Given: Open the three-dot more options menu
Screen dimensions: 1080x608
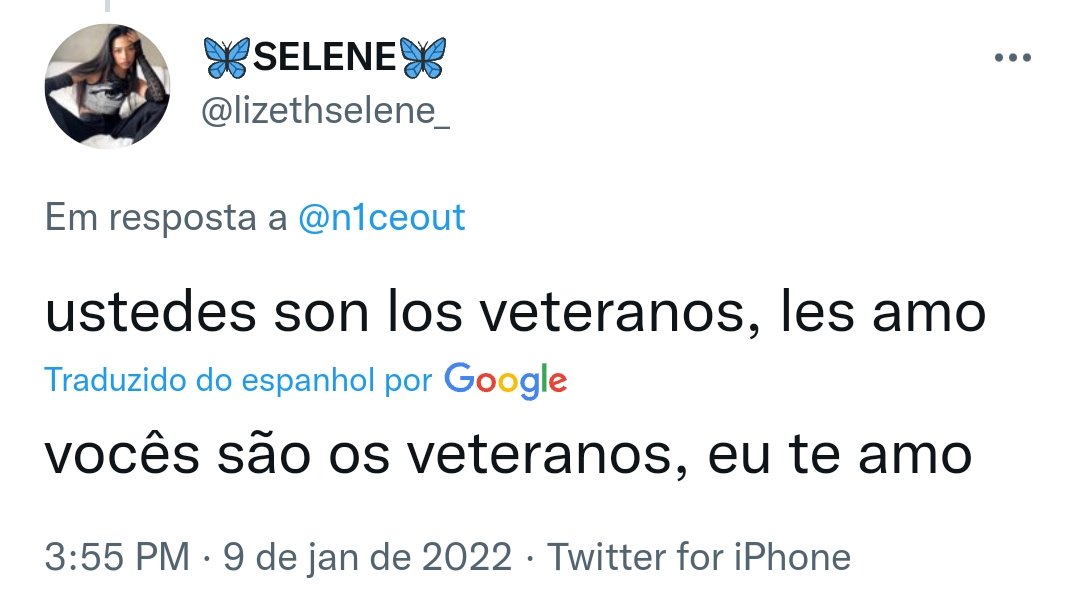Looking at the screenshot, I should tap(1012, 58).
